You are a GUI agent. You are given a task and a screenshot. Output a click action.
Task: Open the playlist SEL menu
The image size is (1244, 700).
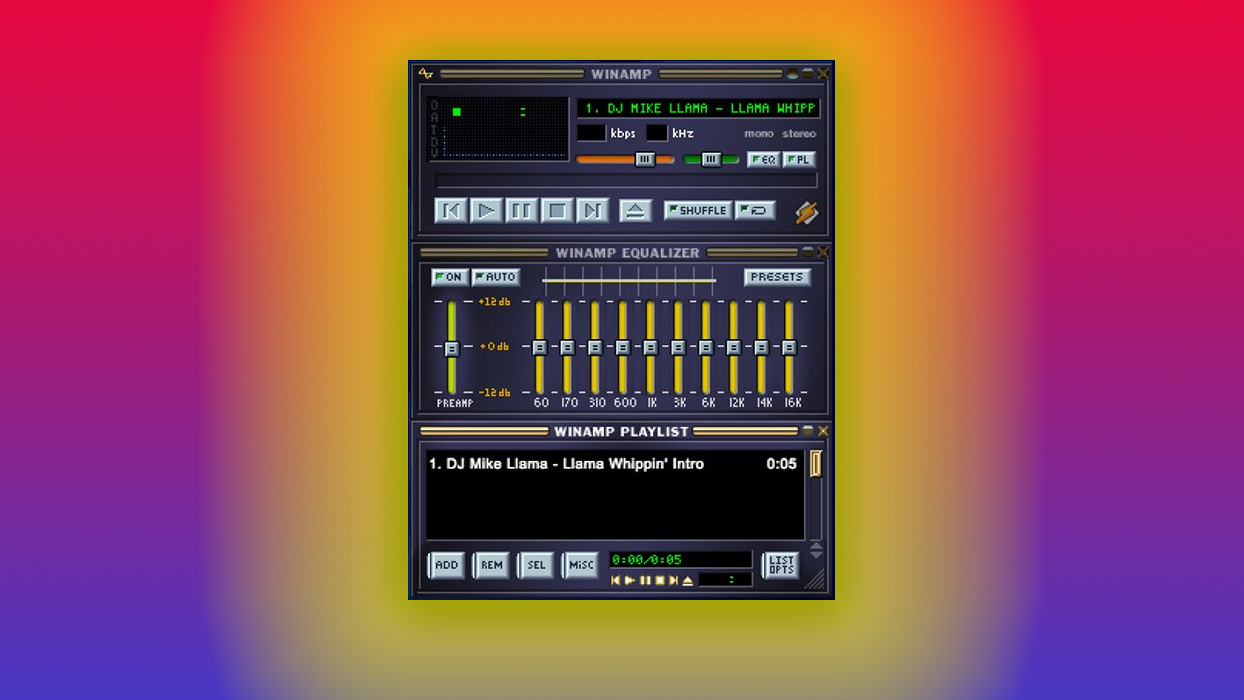pyautogui.click(x=536, y=565)
